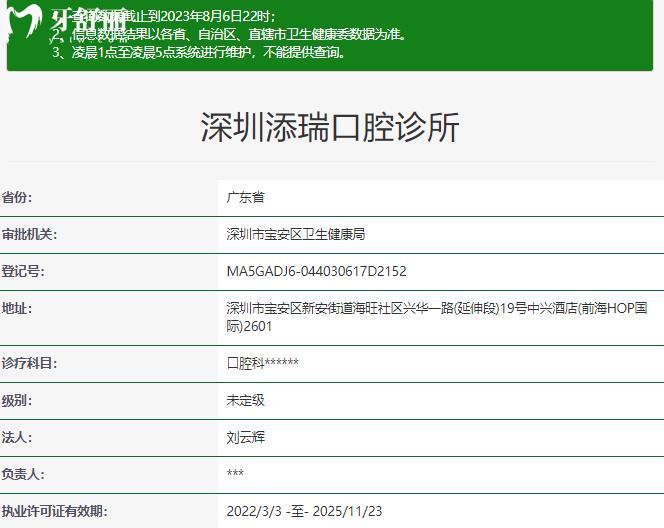664x528 pixels.
Task: Click the heading 深圳添瑞口腔诊所
Action: (x=330, y=127)
